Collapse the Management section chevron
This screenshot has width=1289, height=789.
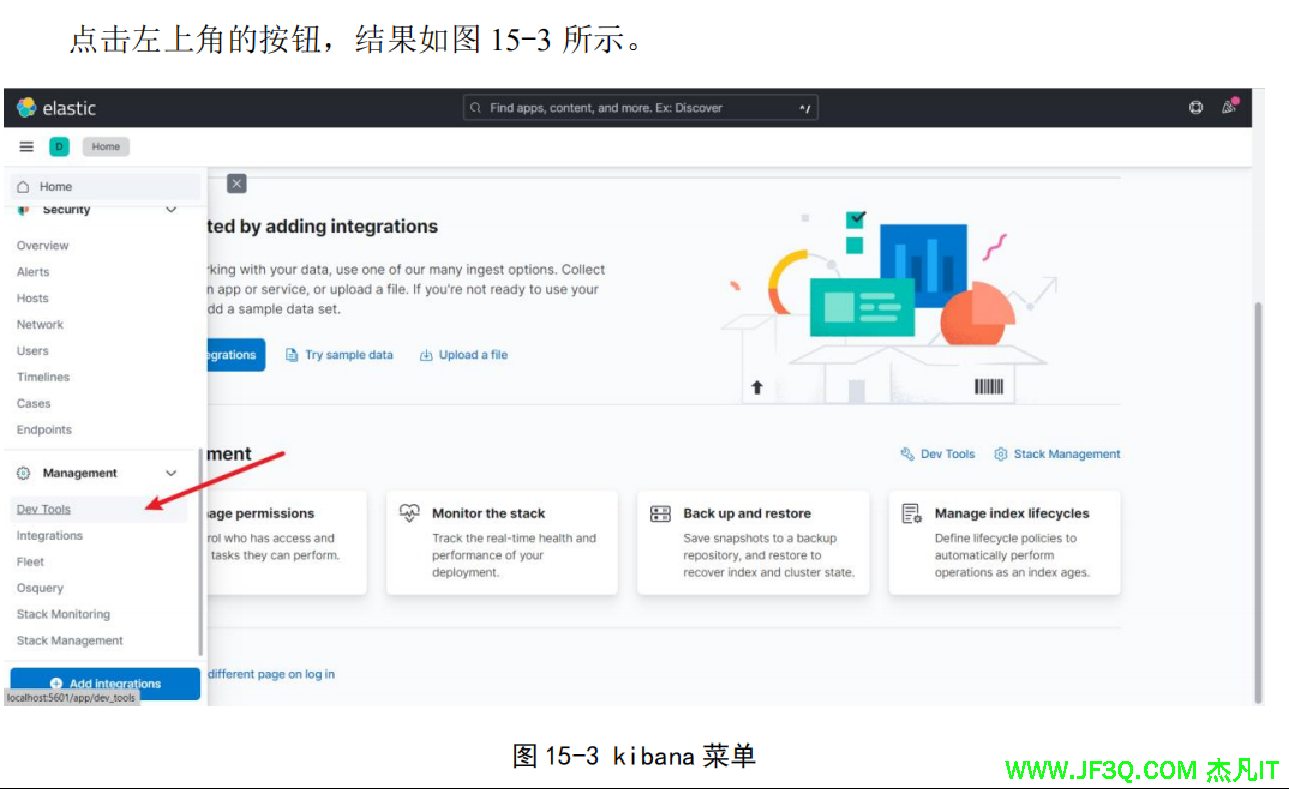pyautogui.click(x=171, y=473)
